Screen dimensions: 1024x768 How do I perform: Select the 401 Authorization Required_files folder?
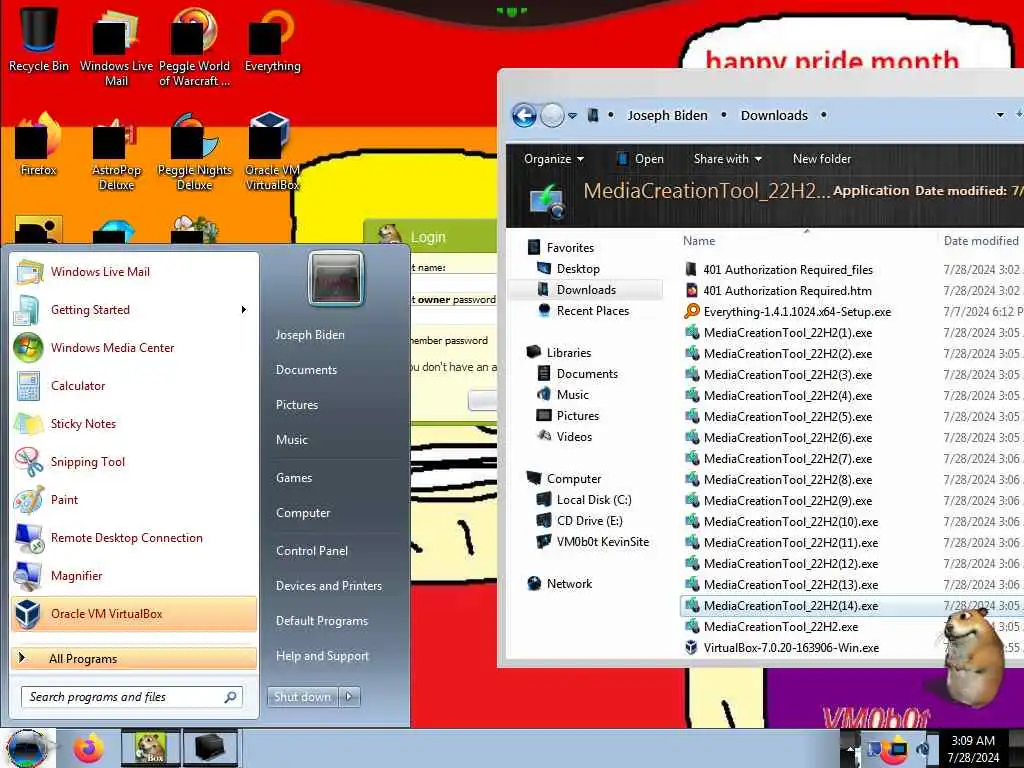point(788,270)
